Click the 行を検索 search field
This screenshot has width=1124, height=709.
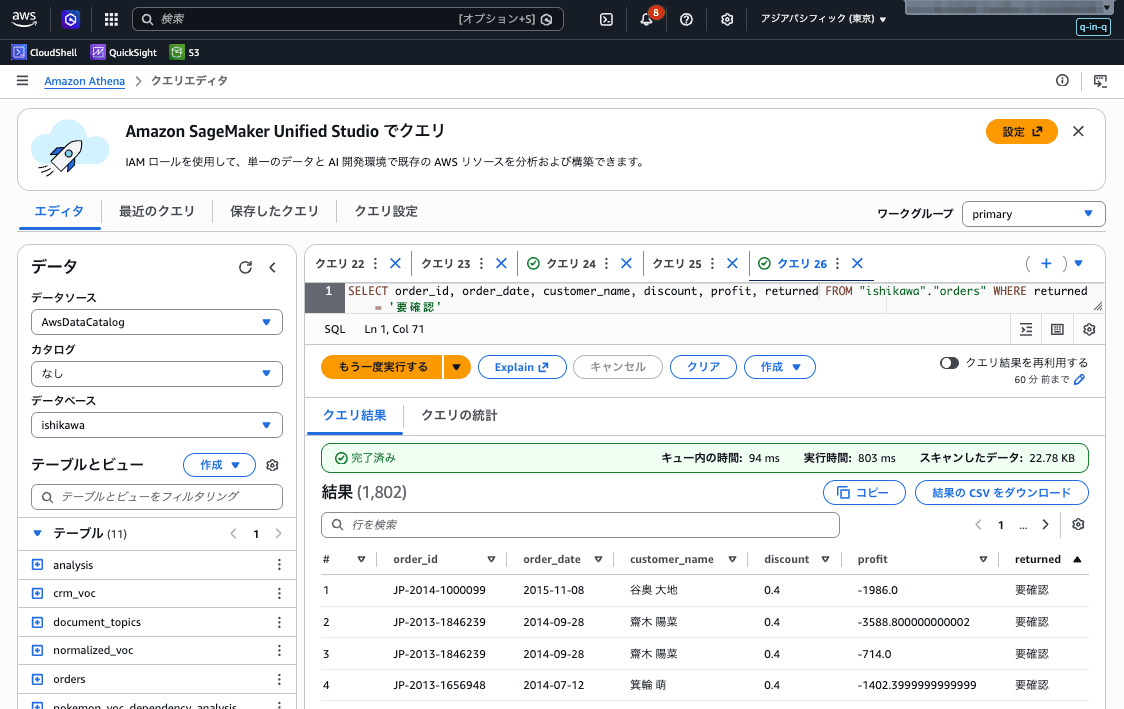coord(580,525)
